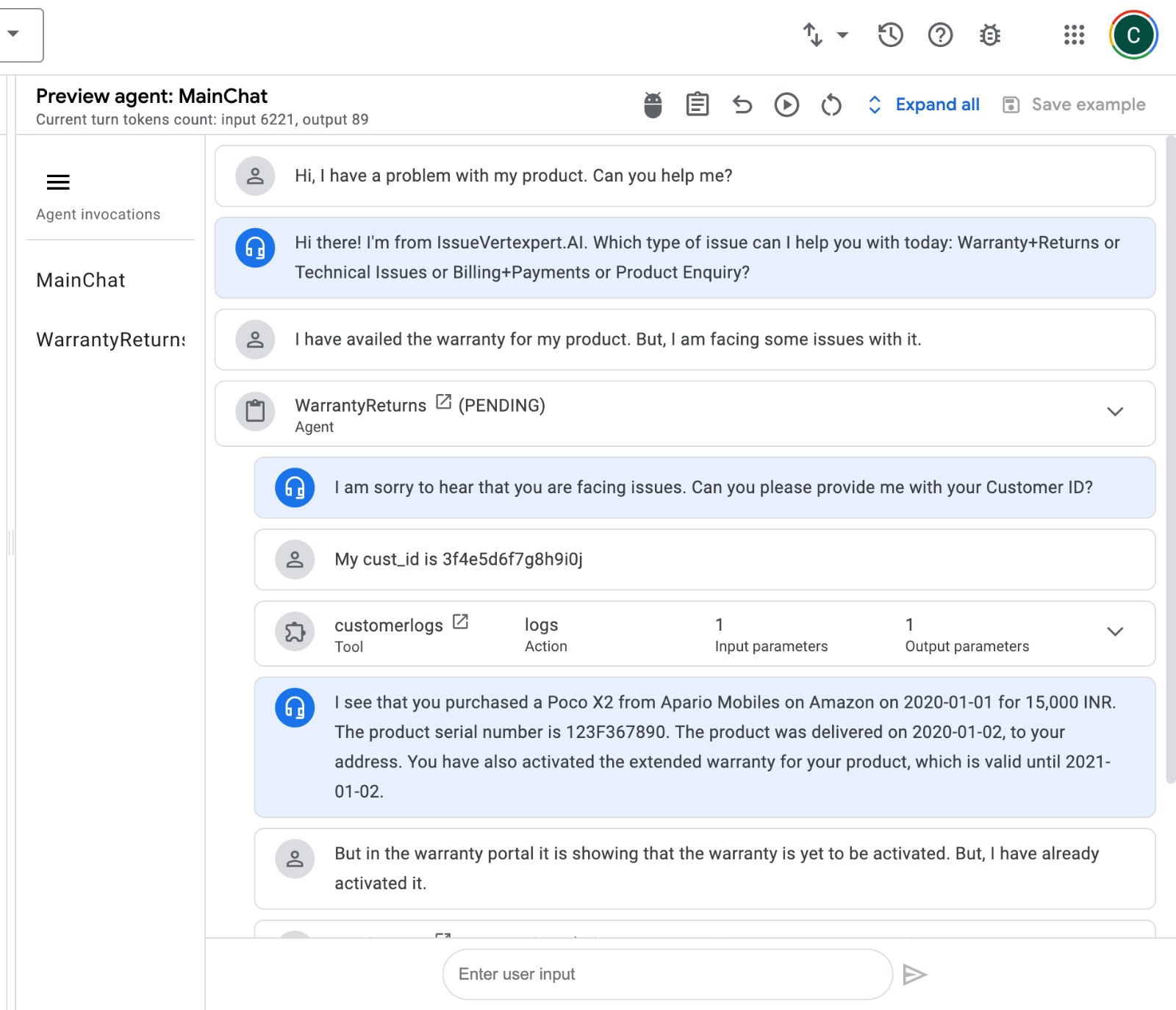The width and height of the screenshot is (1176, 1010).
Task: Open the help question mark icon
Action: (940, 35)
